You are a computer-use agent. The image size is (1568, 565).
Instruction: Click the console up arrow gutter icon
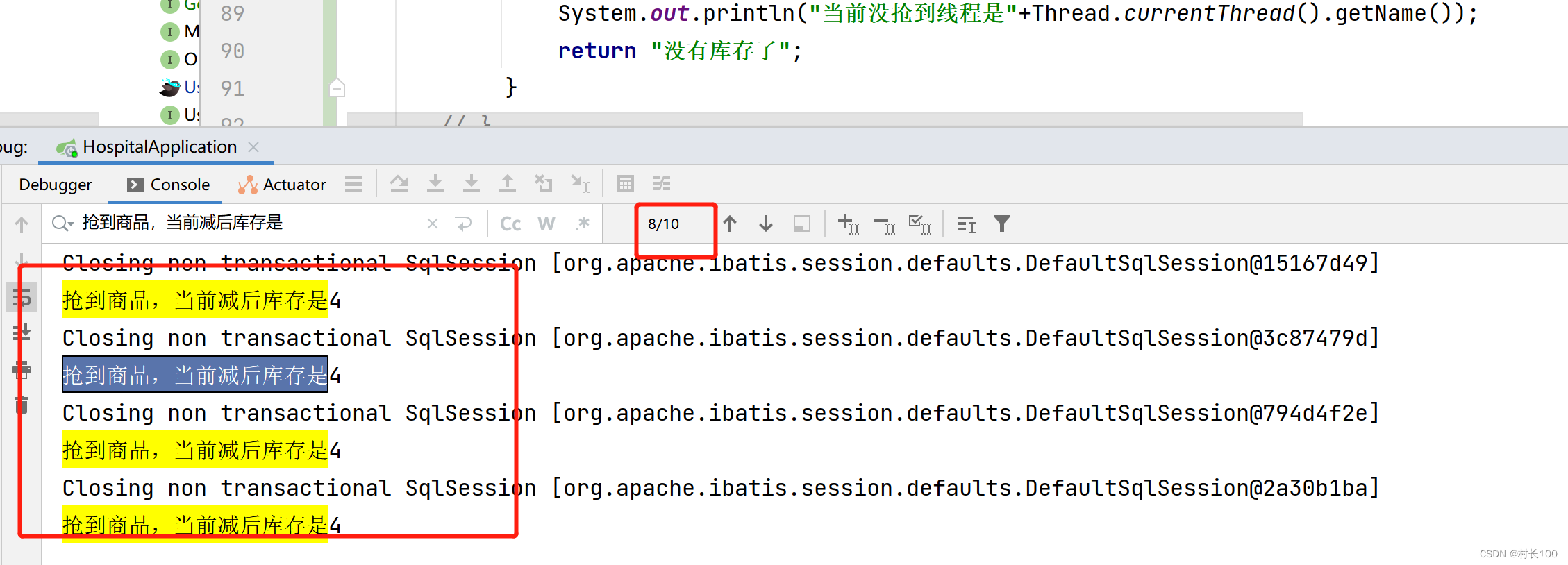click(22, 224)
